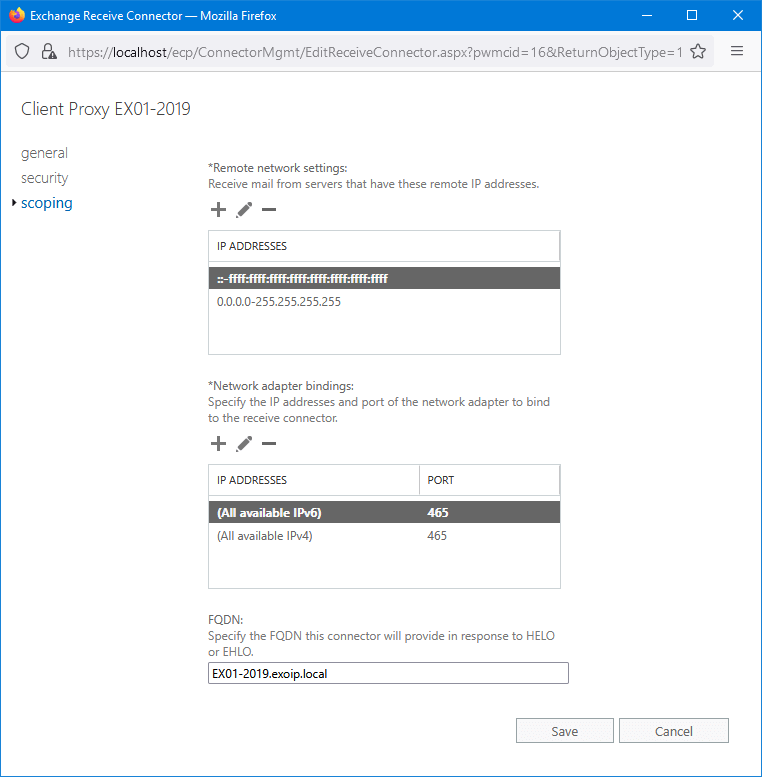Open the general tab

[x=44, y=153]
